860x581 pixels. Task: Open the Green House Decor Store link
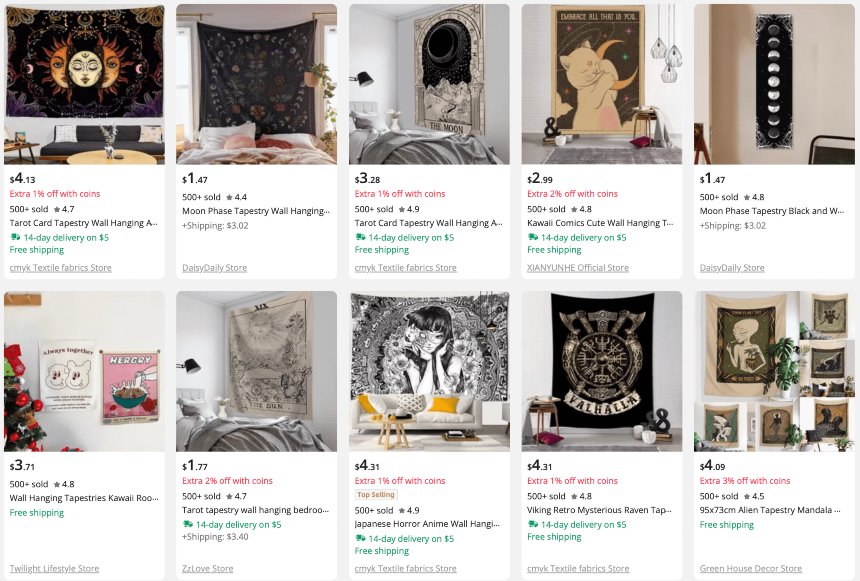click(750, 569)
